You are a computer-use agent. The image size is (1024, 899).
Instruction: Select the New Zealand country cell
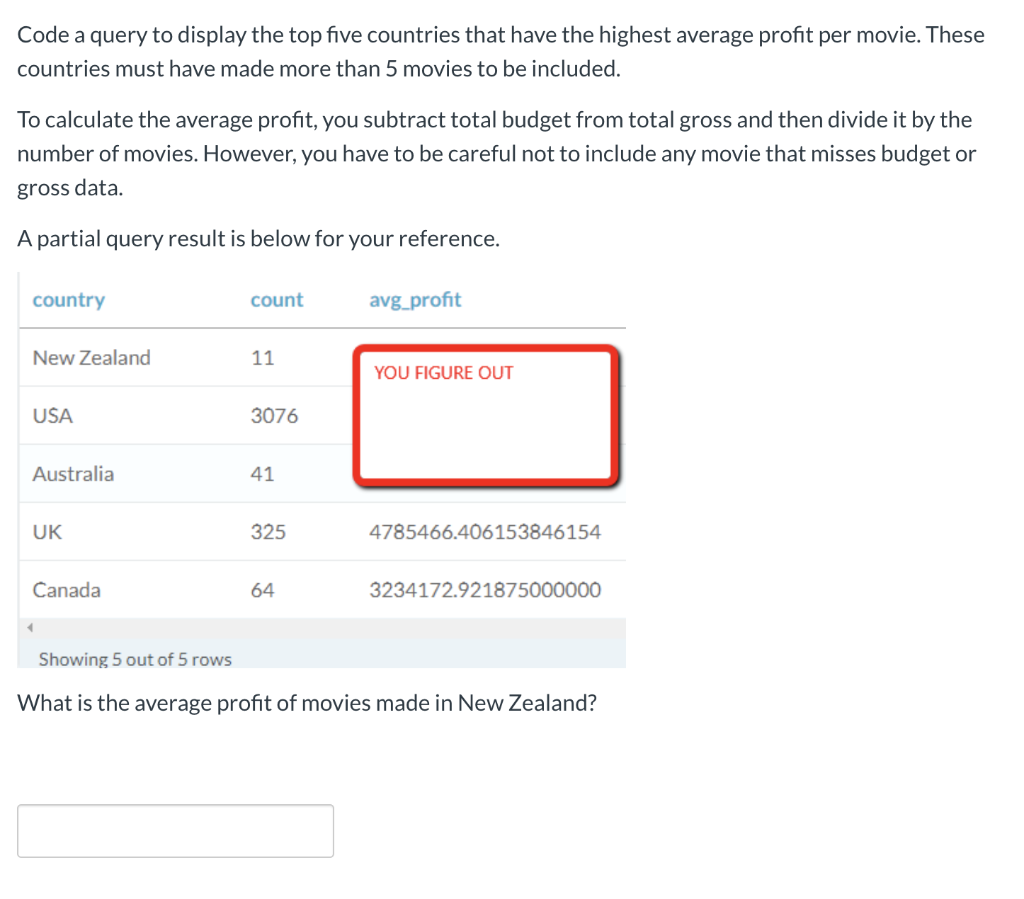[x=91, y=358]
